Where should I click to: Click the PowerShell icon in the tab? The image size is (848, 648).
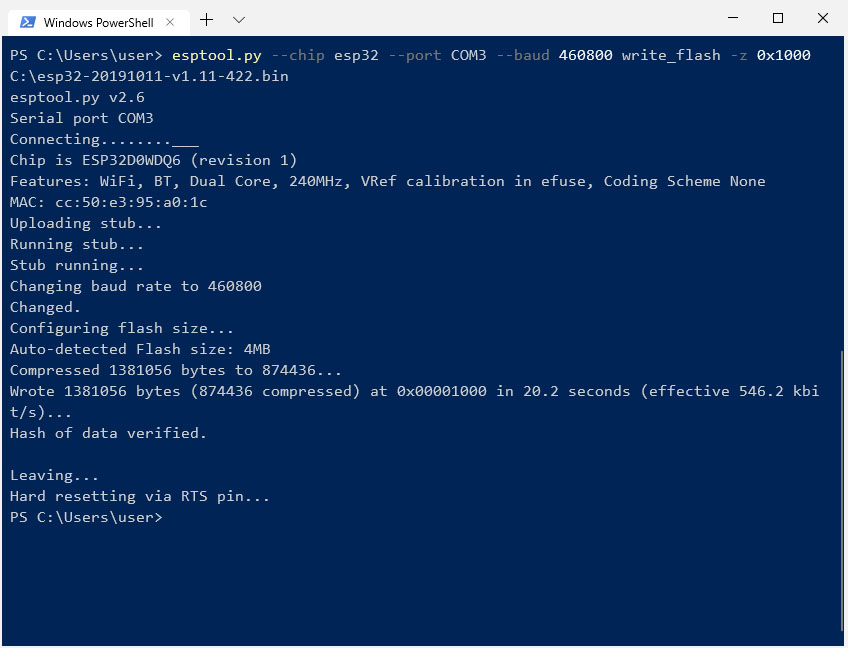point(28,22)
